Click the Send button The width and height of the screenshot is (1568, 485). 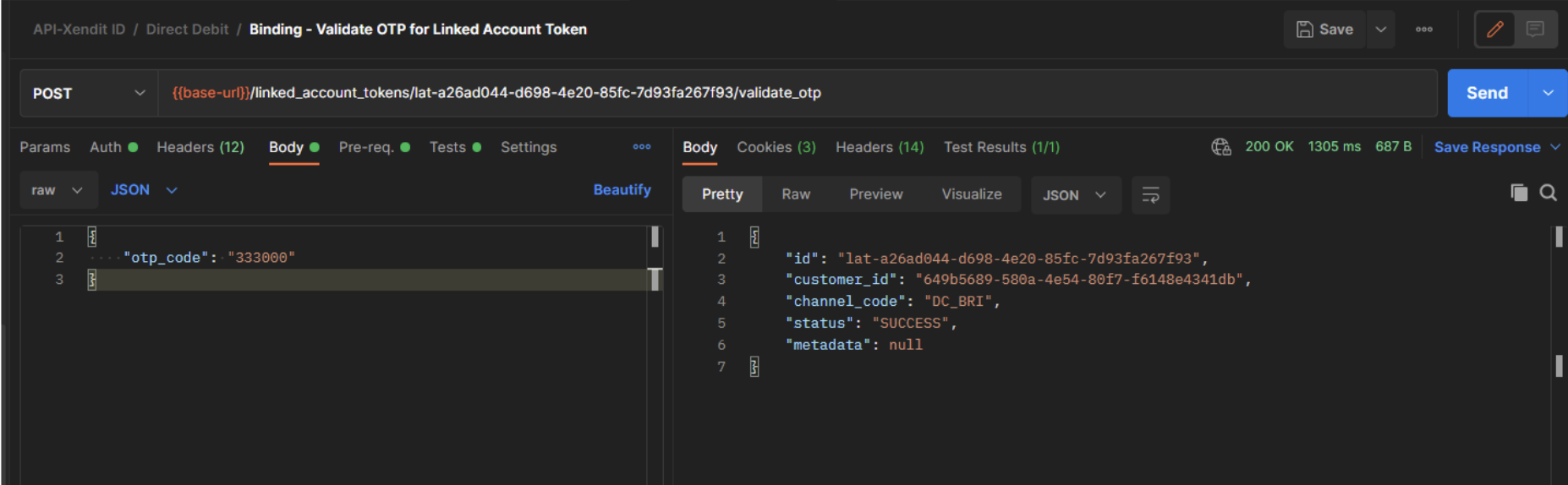coord(1488,93)
